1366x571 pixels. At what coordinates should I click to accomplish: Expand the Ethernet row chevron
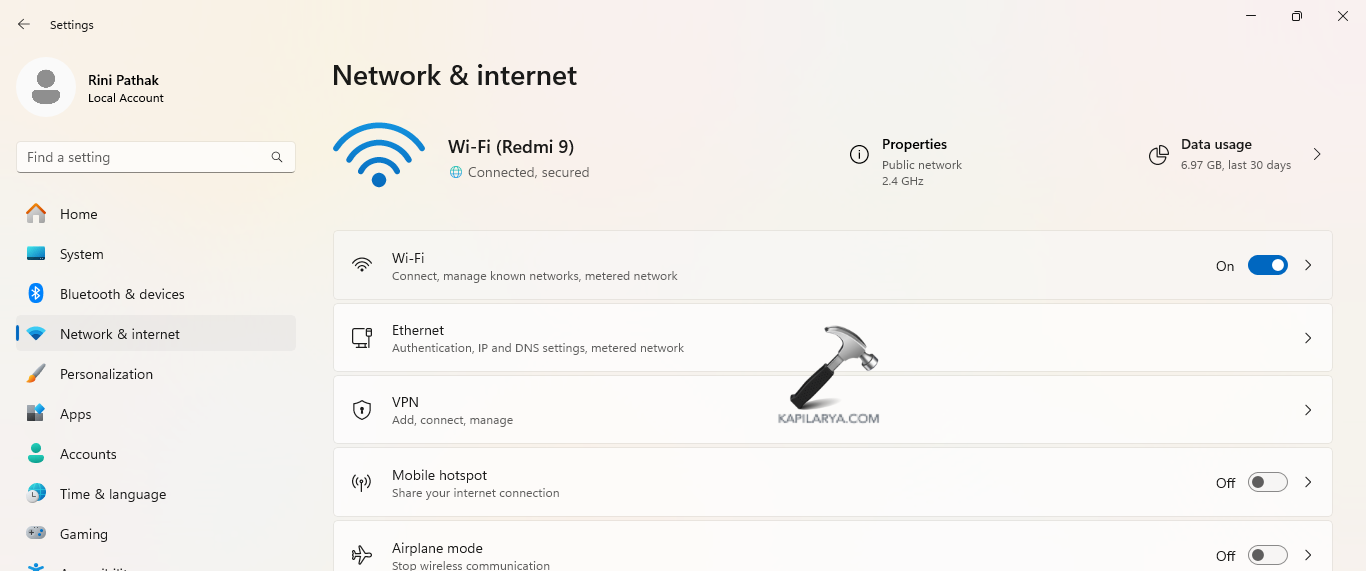[x=1308, y=338]
